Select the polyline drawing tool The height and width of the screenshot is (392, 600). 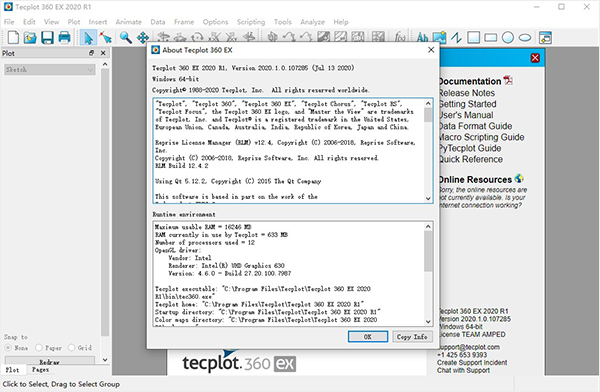pos(456,38)
